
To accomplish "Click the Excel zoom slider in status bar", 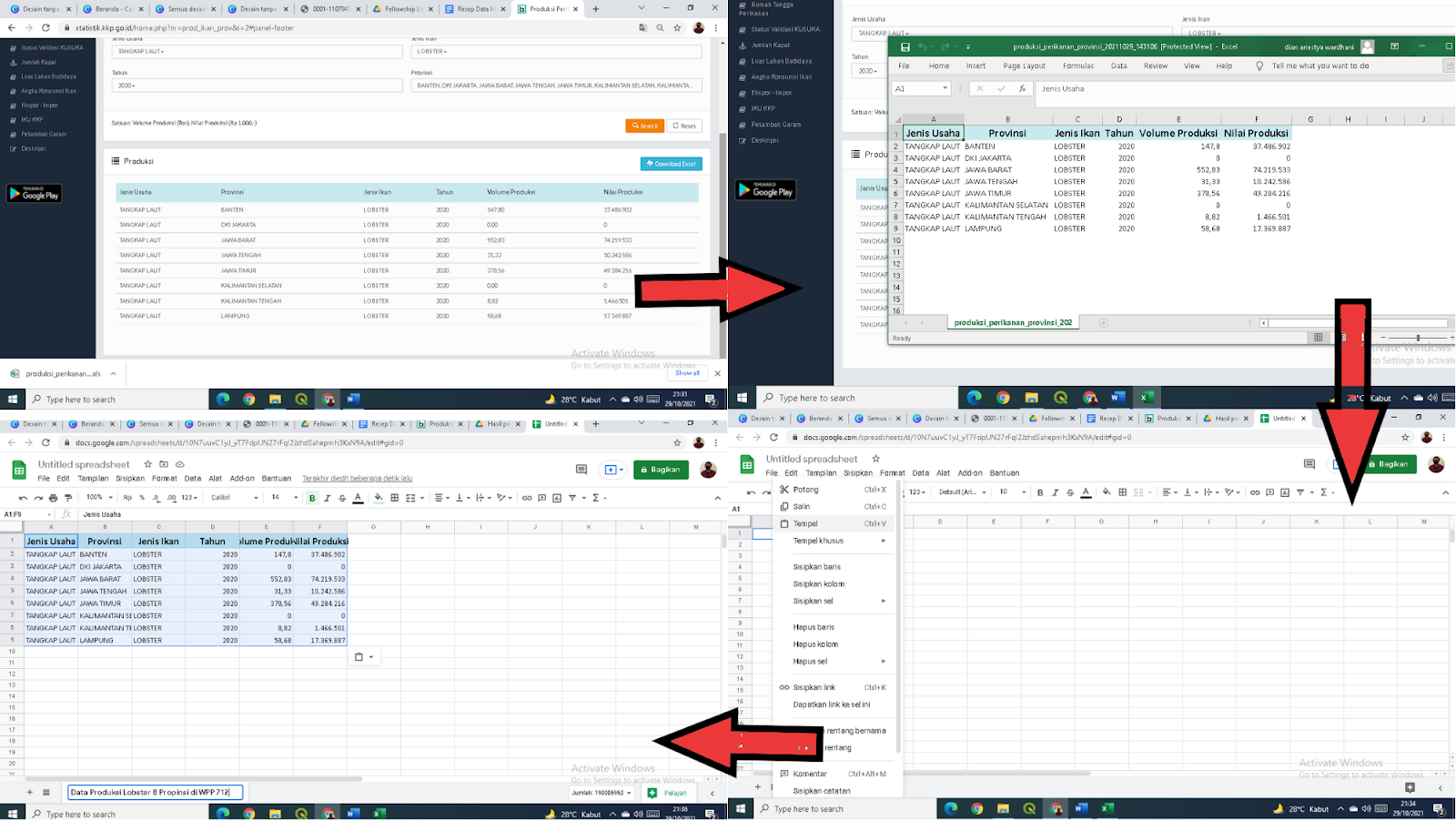I will pyautogui.click(x=1418, y=338).
